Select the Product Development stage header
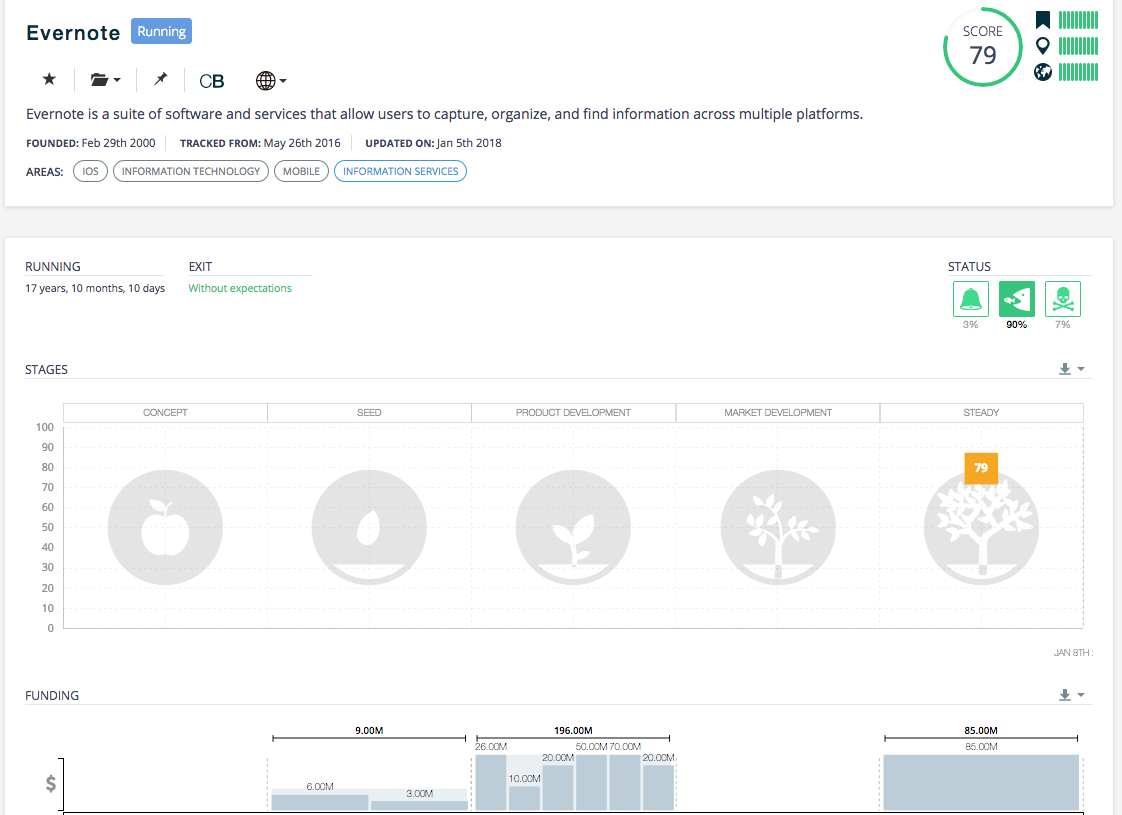Viewport: 1122px width, 815px height. (x=573, y=413)
